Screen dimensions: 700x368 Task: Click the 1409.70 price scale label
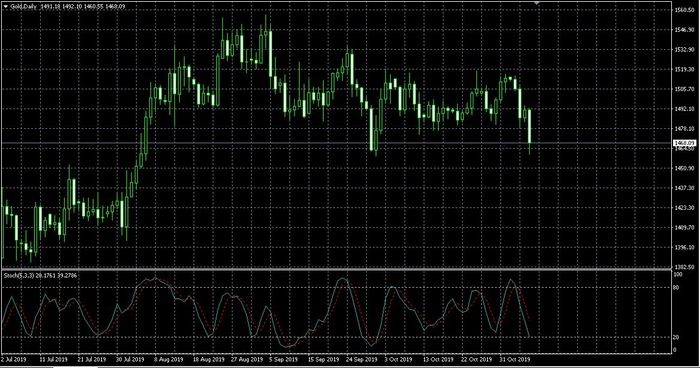tap(685, 227)
